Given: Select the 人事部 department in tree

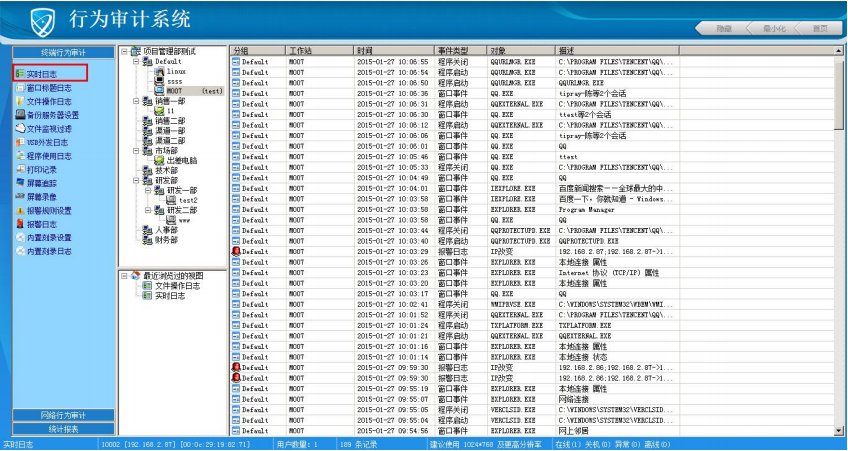Looking at the screenshot, I should [166, 230].
